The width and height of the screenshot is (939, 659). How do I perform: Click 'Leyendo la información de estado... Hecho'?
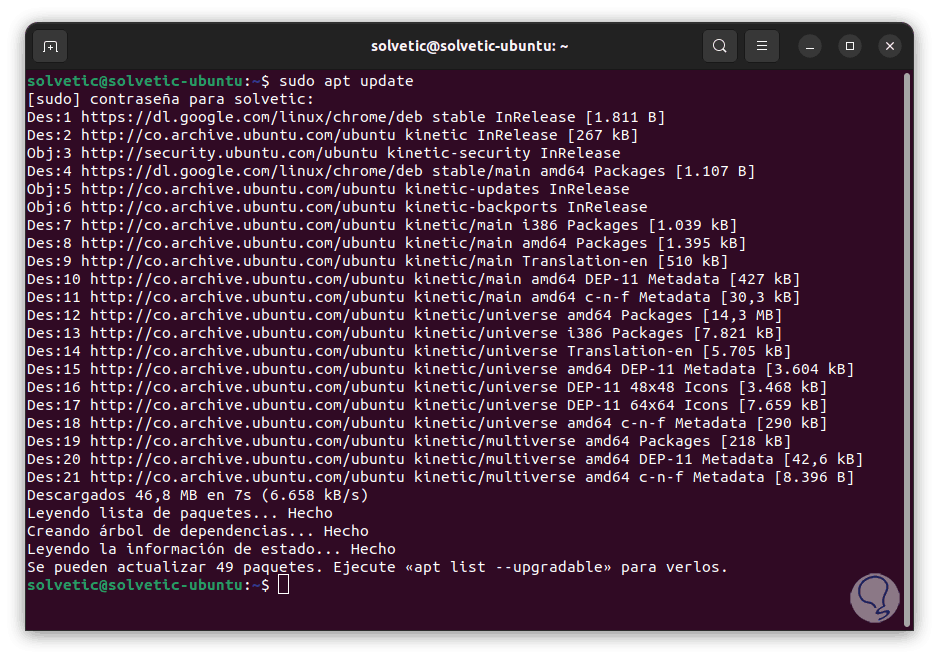click(x=211, y=549)
